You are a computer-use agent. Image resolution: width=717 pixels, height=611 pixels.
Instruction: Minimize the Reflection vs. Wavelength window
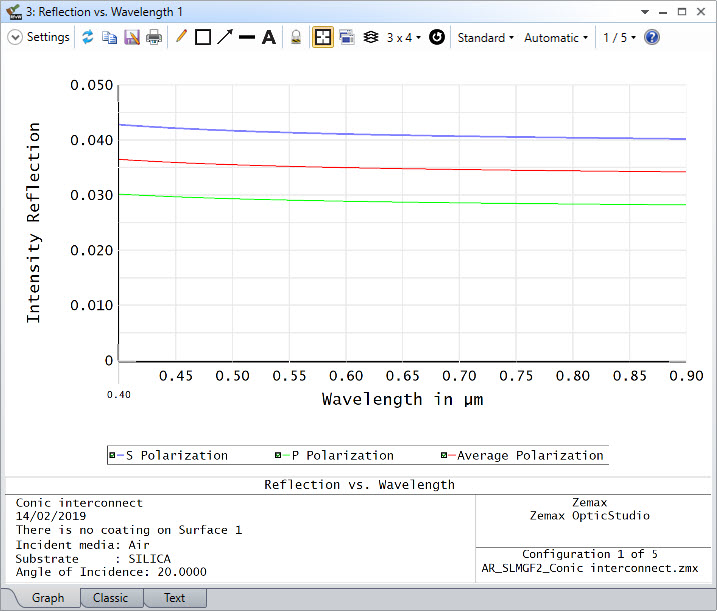point(663,12)
